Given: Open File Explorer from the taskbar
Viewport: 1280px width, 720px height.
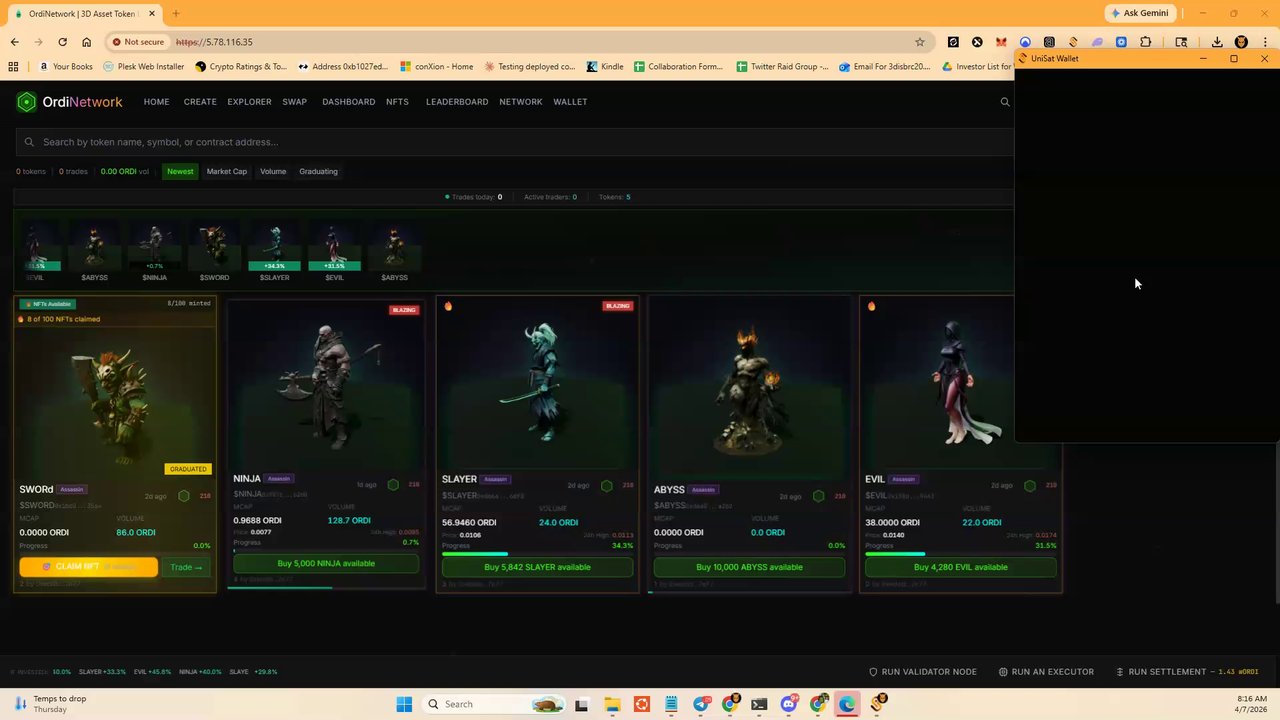Looking at the screenshot, I should point(612,704).
